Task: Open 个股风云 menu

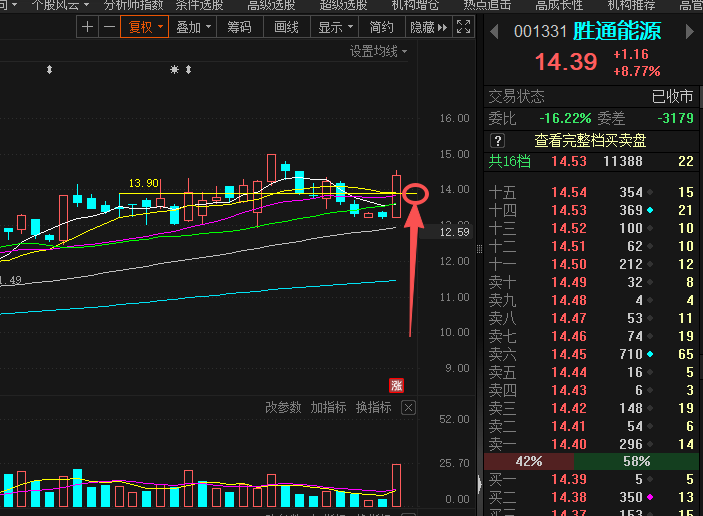Action: pyautogui.click(x=60, y=5)
